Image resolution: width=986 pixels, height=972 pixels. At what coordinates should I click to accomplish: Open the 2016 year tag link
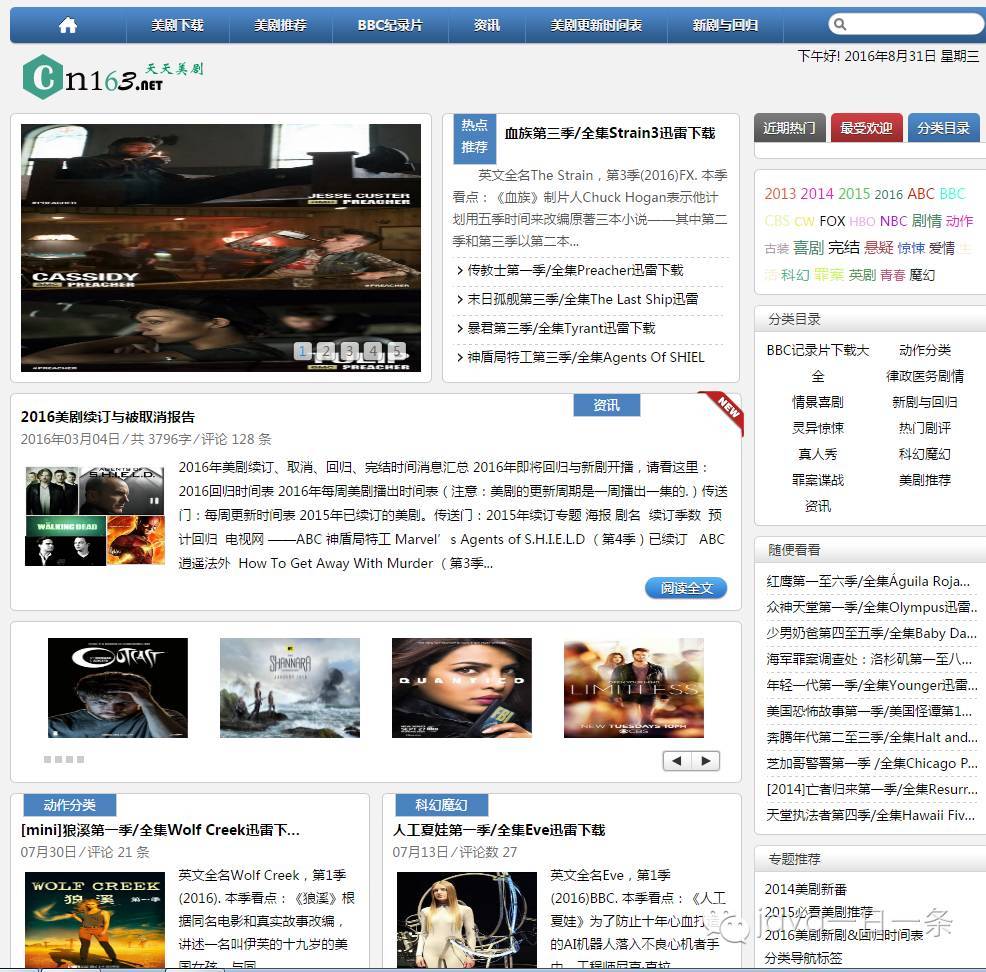(x=888, y=194)
